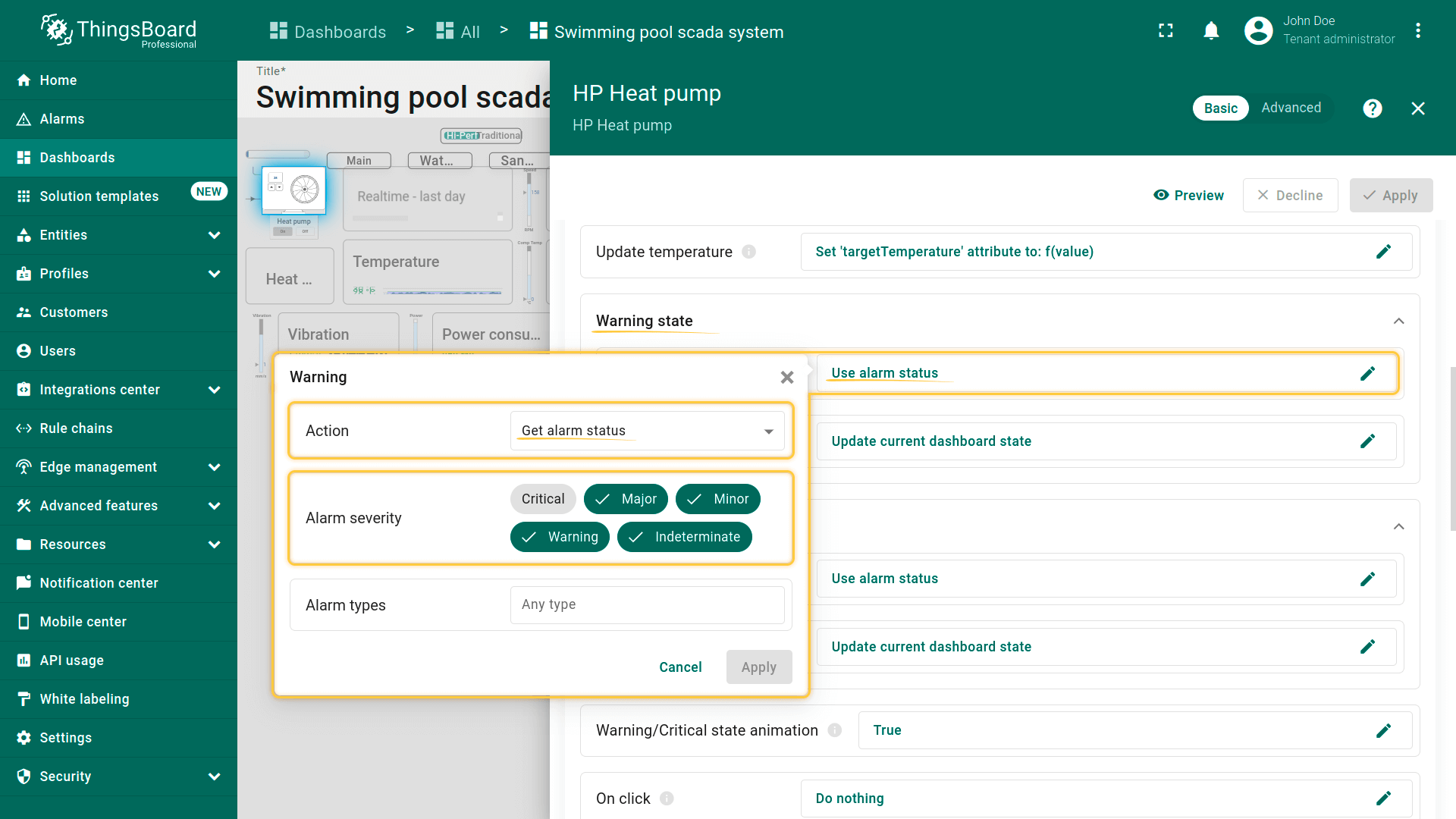The height and width of the screenshot is (819, 1456).
Task: Cancel the Warning popup
Action: [679, 667]
